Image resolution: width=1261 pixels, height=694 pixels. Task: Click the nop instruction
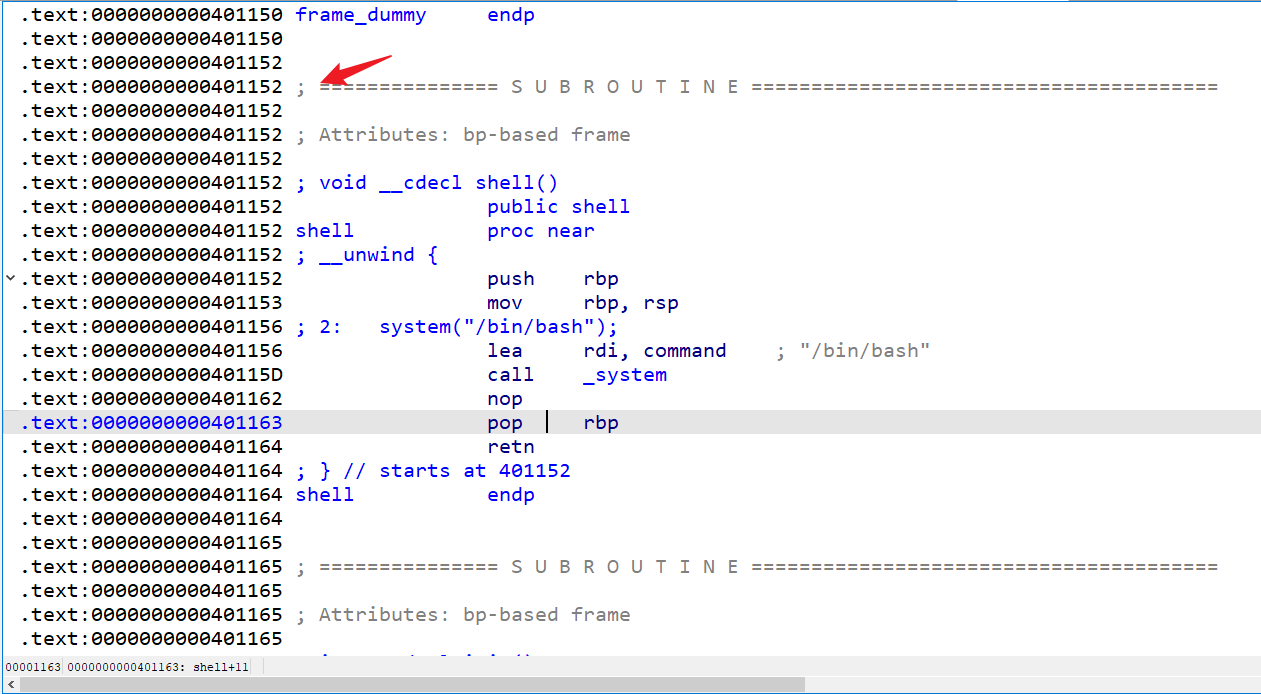click(x=505, y=399)
